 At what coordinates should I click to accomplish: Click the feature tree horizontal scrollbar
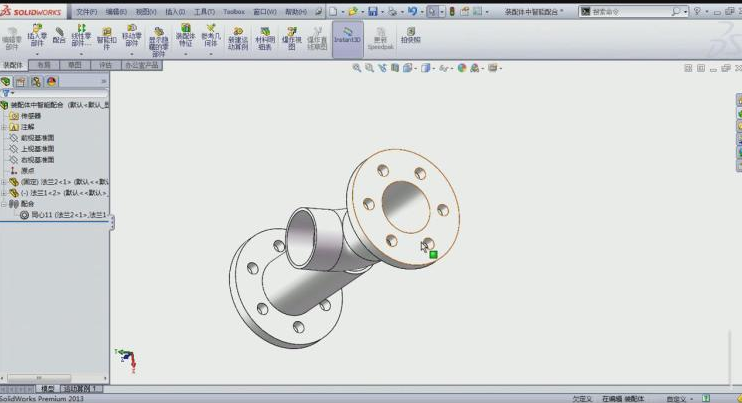coord(39,378)
